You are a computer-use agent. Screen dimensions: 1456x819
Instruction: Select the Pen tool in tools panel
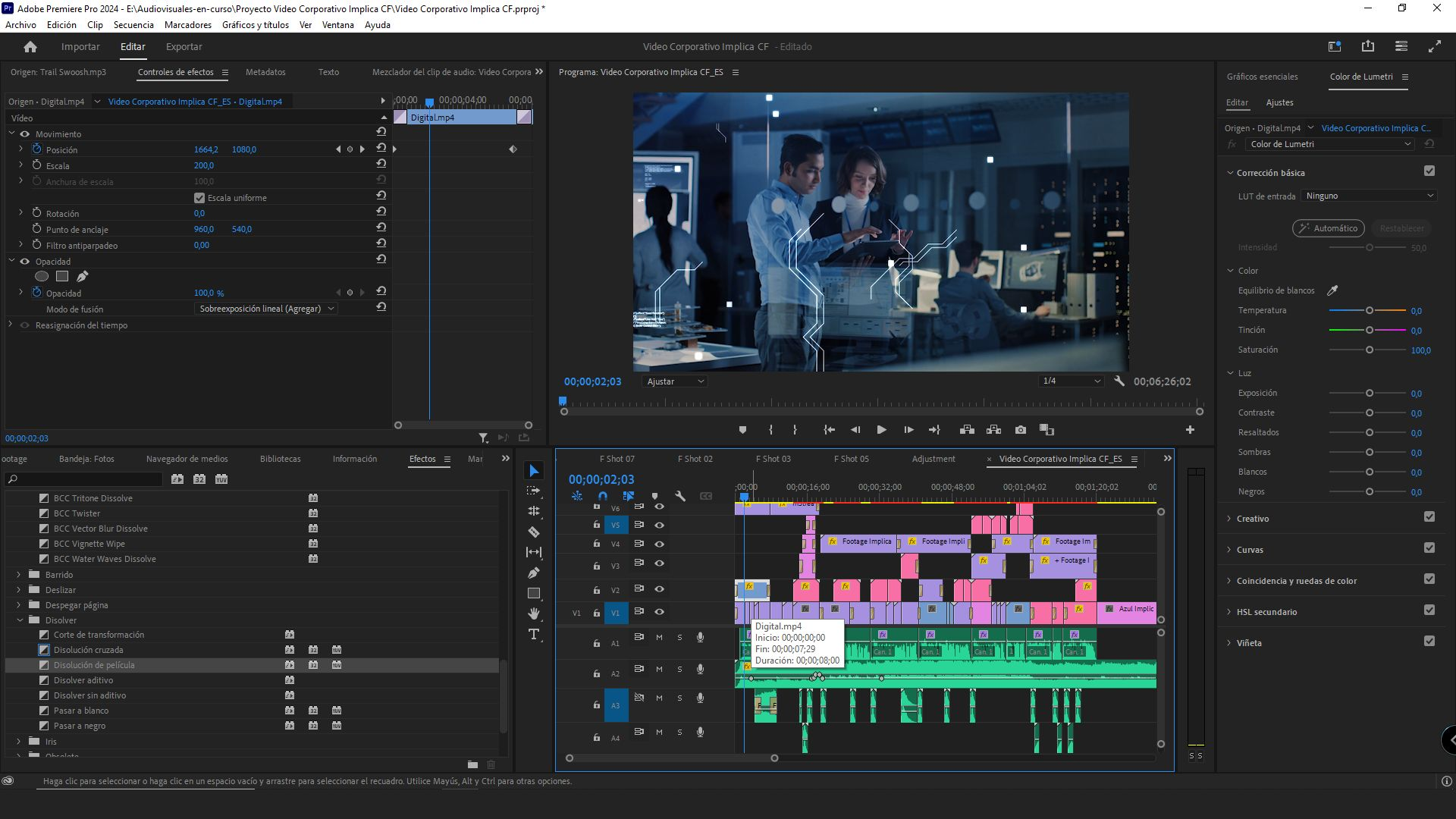pos(534,573)
